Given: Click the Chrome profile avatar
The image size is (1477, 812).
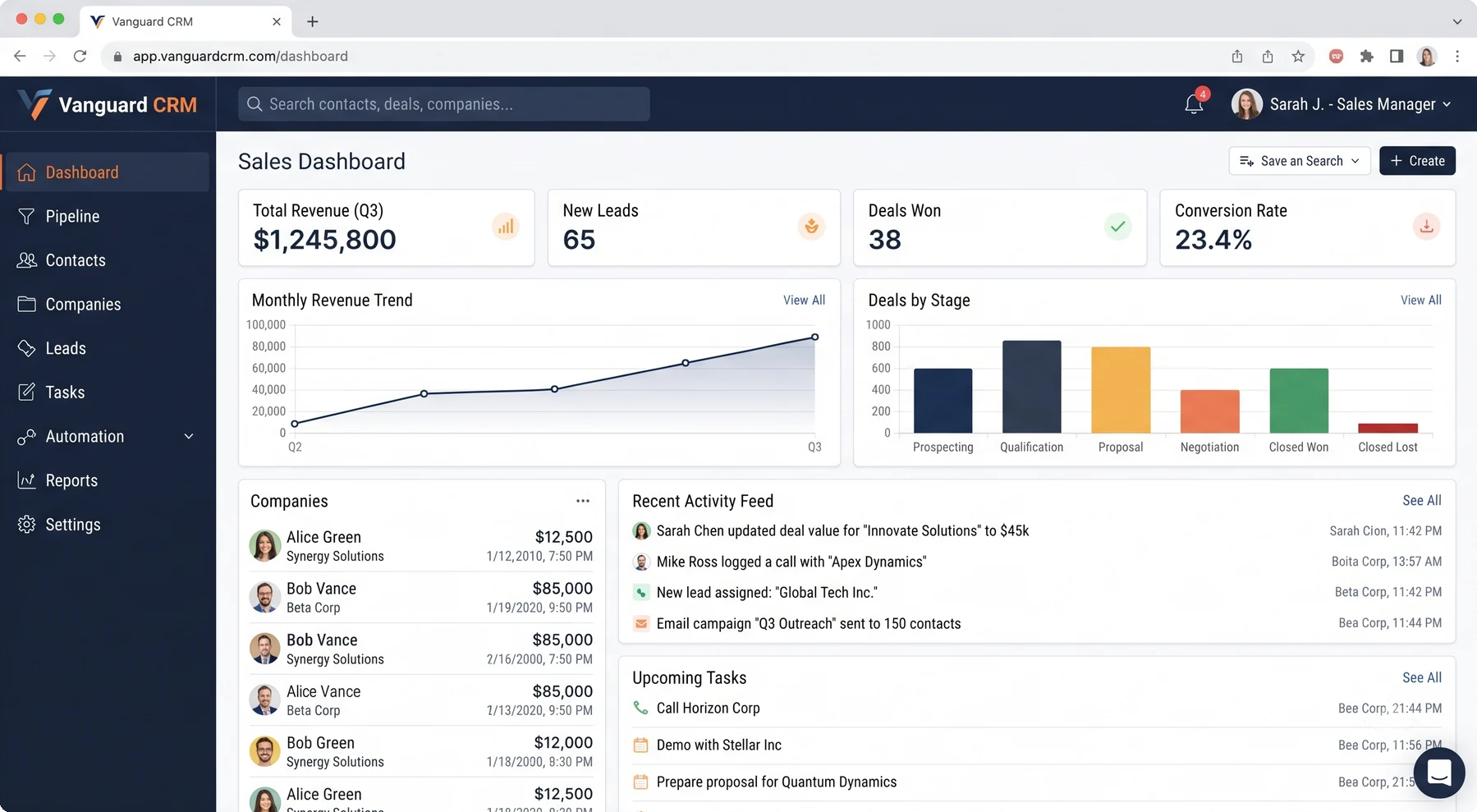Looking at the screenshot, I should click(1427, 56).
